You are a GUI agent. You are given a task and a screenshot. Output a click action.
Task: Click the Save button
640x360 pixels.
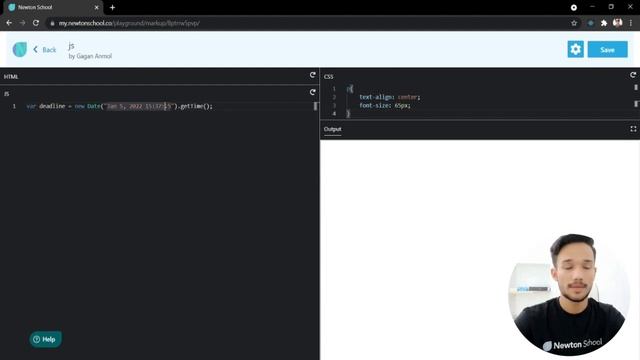[x=607, y=49]
